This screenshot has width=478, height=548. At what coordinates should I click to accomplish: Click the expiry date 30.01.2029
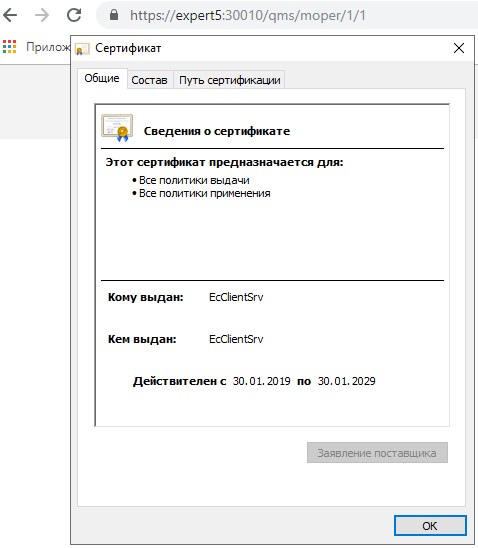point(347,381)
